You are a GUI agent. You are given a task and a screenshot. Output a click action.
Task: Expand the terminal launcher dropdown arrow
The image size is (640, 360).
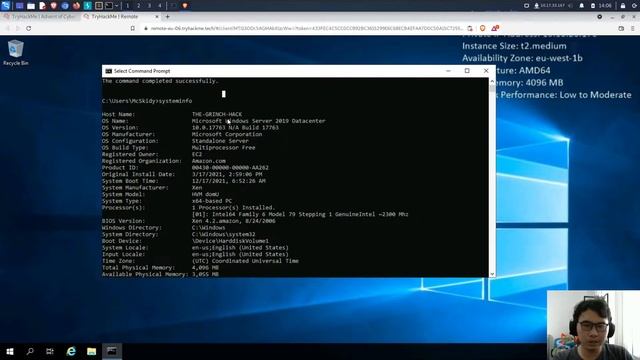[116, 6]
